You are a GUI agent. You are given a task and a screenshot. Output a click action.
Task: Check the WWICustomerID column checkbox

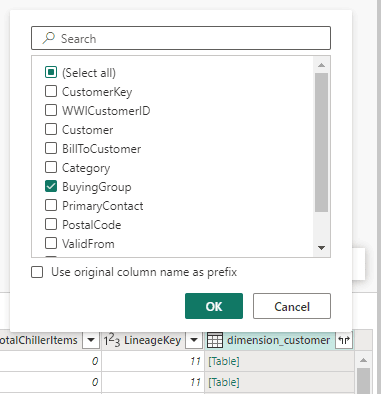click(51, 110)
